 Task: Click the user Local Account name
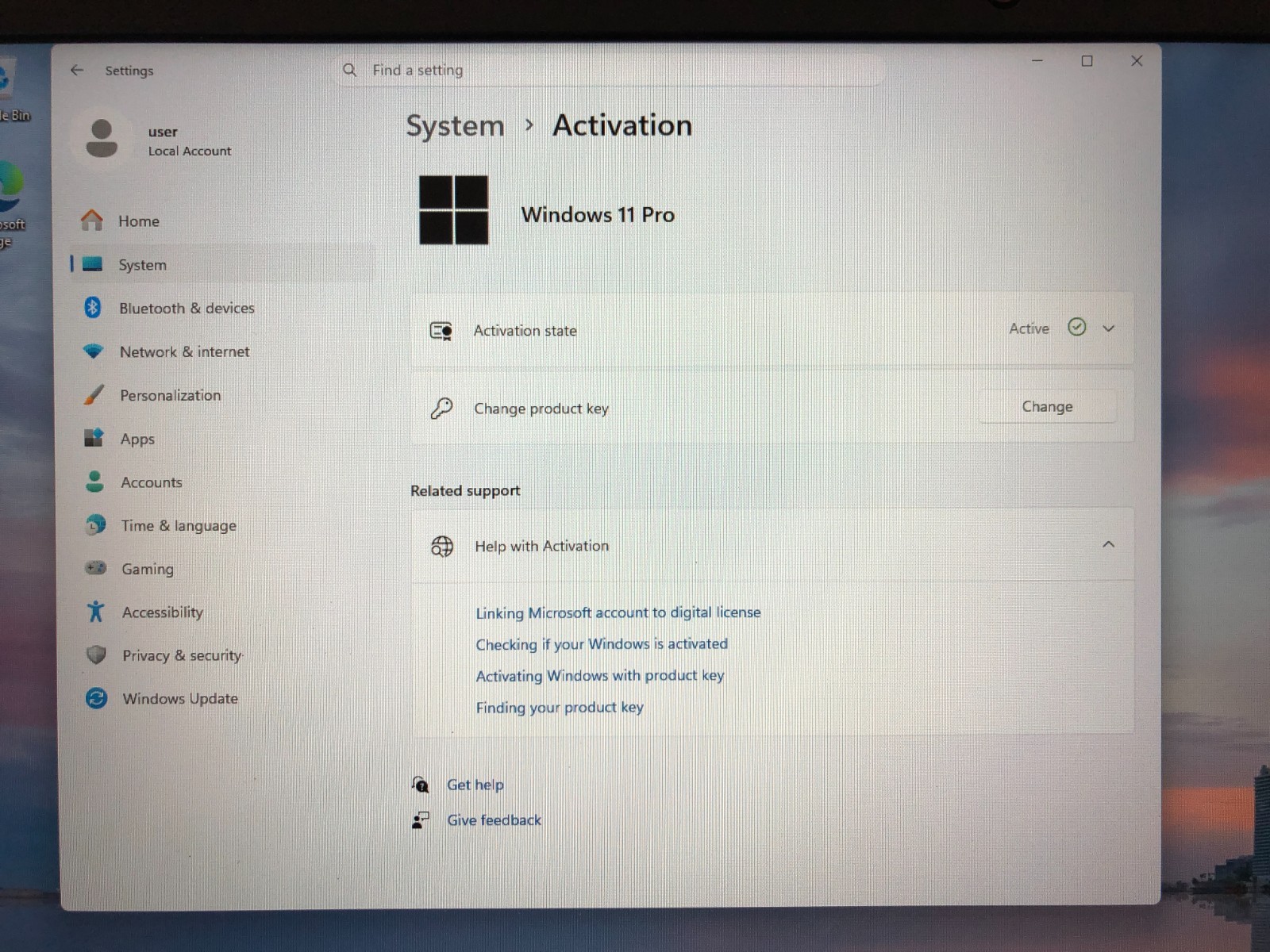click(189, 140)
